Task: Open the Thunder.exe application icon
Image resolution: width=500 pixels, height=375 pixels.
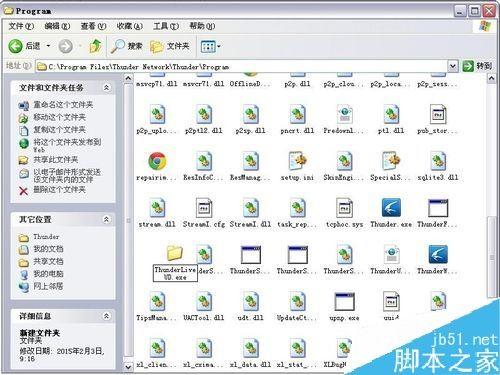Action: pos(391,208)
